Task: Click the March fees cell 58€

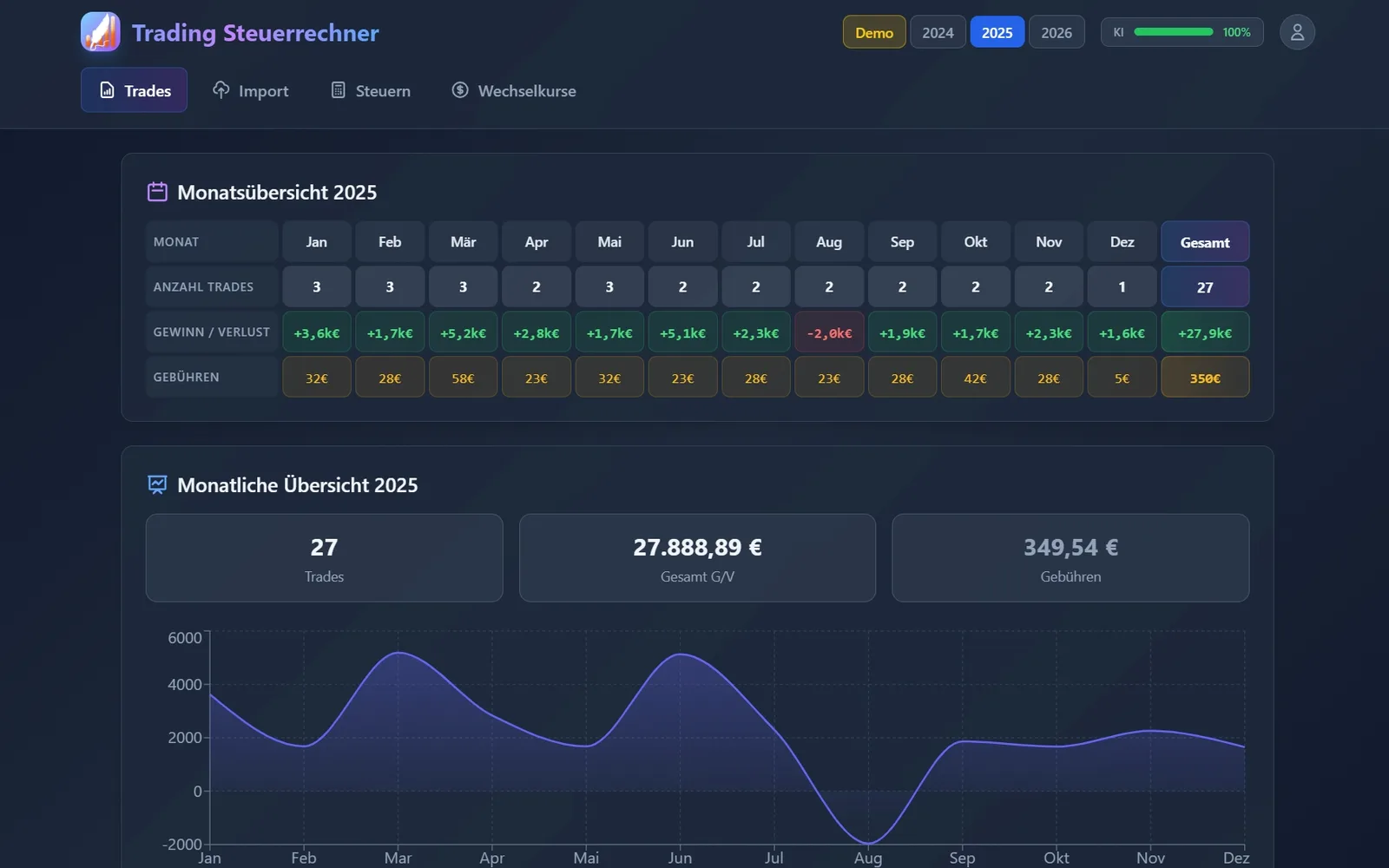Action: (463, 378)
